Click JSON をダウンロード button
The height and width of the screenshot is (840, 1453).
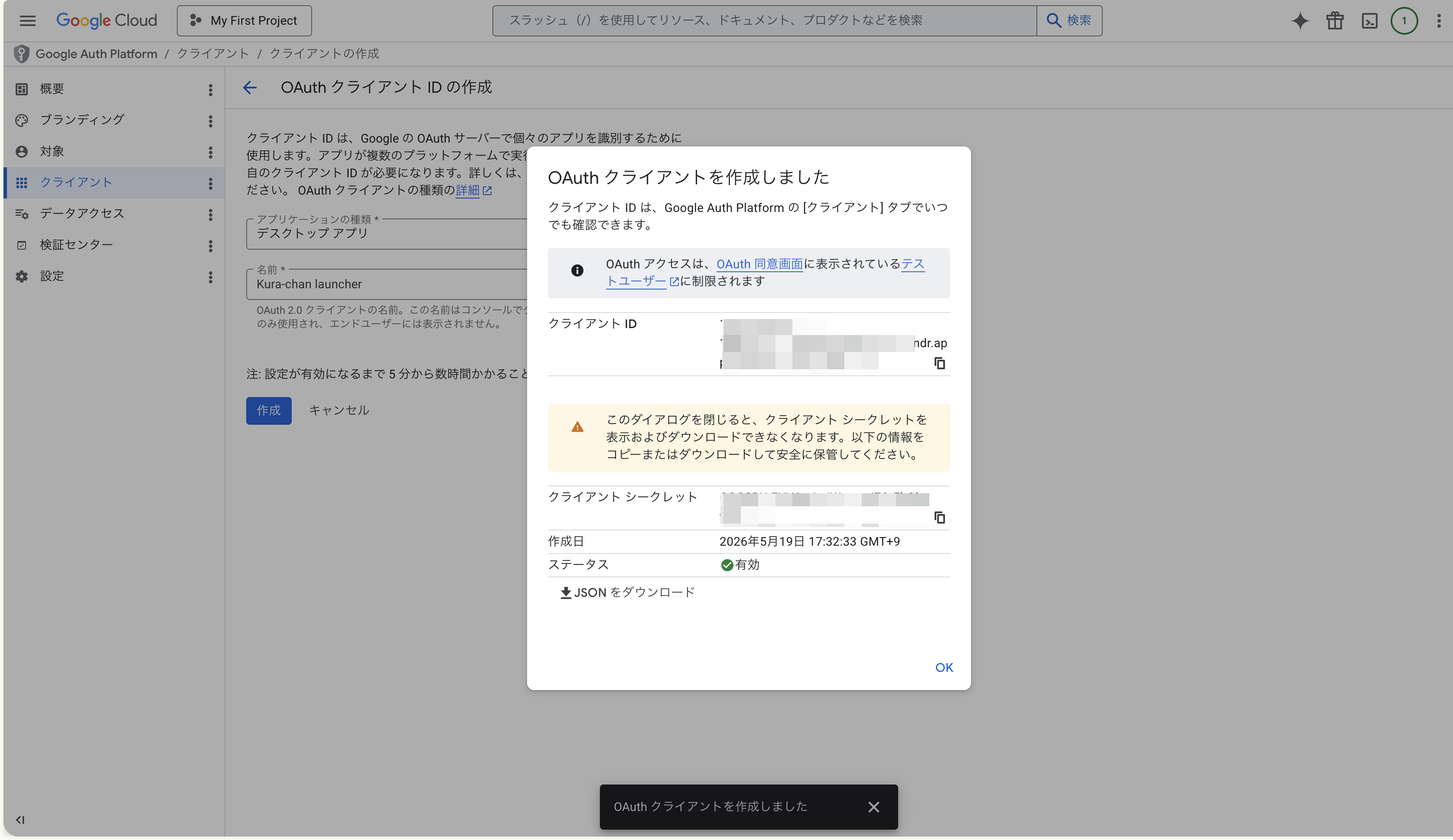[627, 592]
